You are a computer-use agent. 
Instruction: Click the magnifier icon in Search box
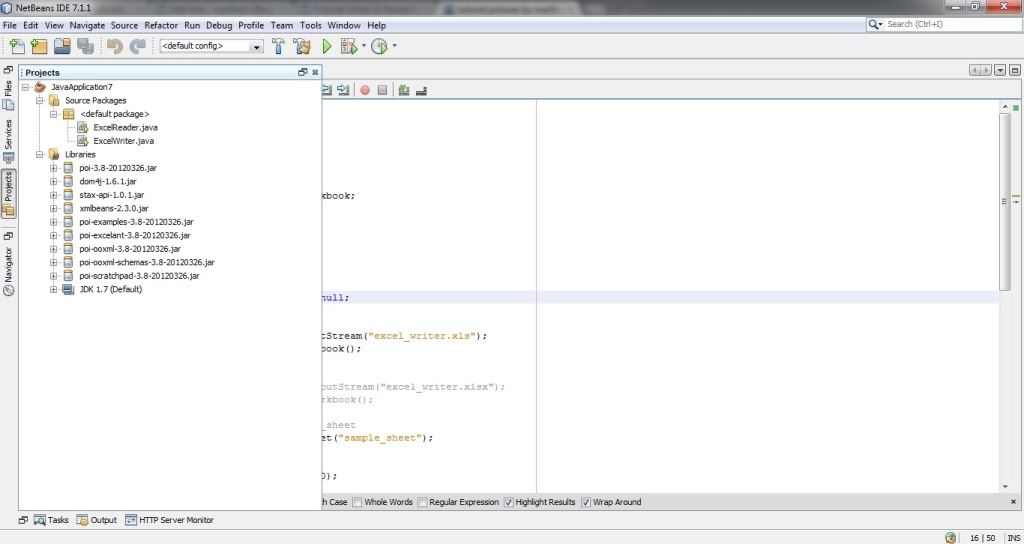[x=874, y=24]
